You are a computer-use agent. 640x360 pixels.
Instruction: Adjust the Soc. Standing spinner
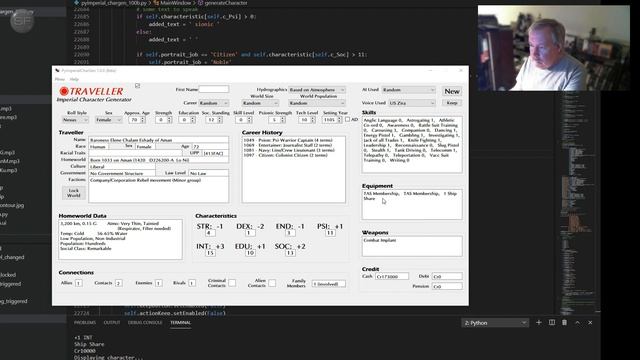(214, 120)
